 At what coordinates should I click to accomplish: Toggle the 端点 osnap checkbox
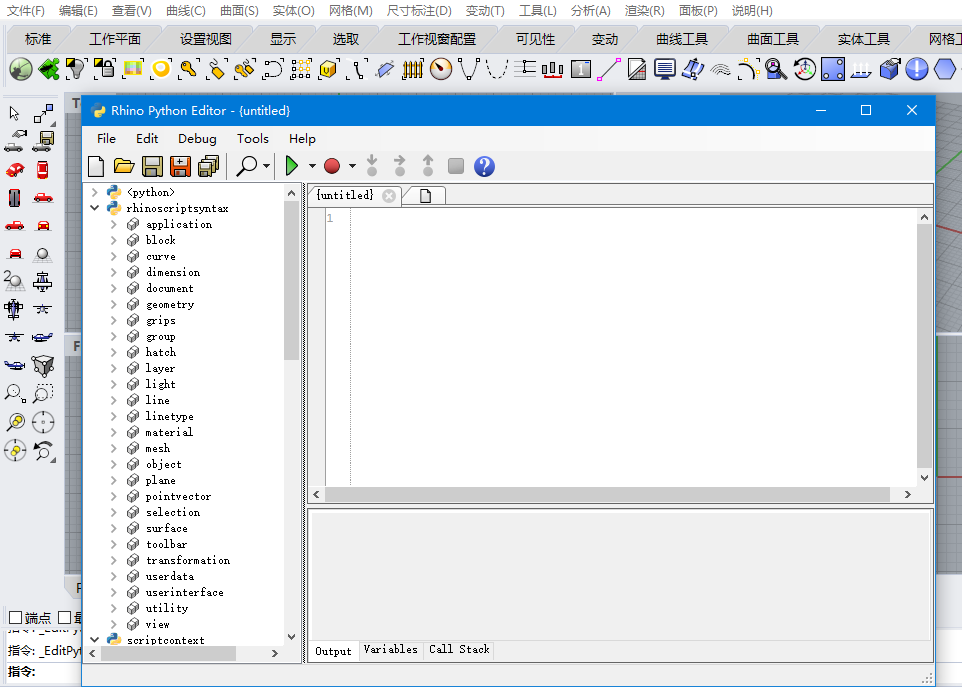point(16,617)
